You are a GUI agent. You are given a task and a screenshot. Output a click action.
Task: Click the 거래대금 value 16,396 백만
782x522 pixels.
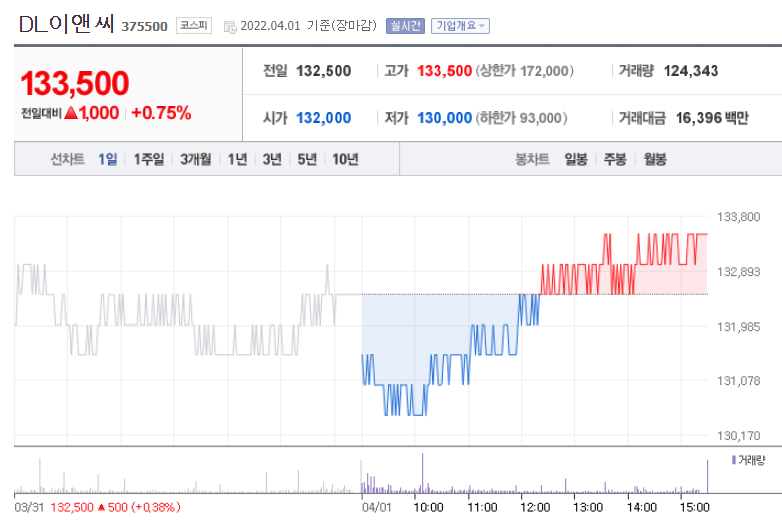[712, 118]
